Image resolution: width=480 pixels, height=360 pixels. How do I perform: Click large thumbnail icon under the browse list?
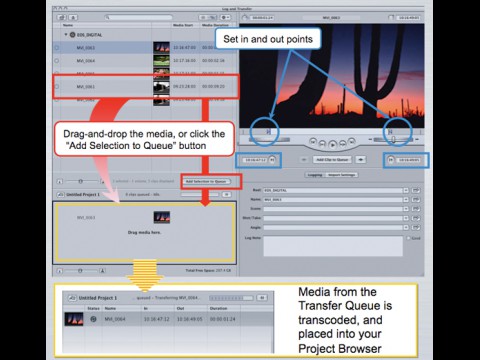103,181
